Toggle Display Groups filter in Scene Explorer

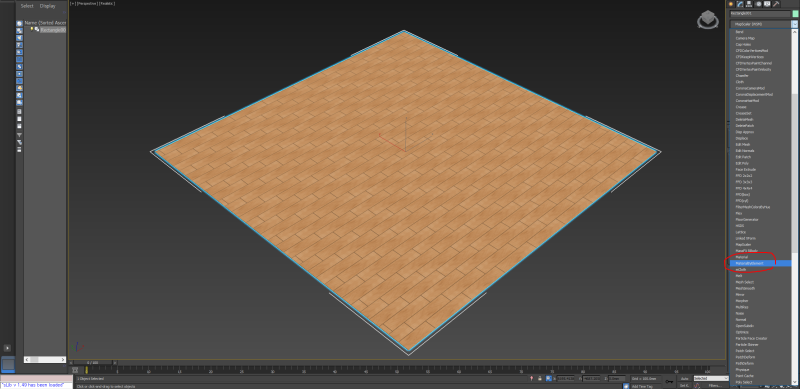pyautogui.click(x=19, y=67)
